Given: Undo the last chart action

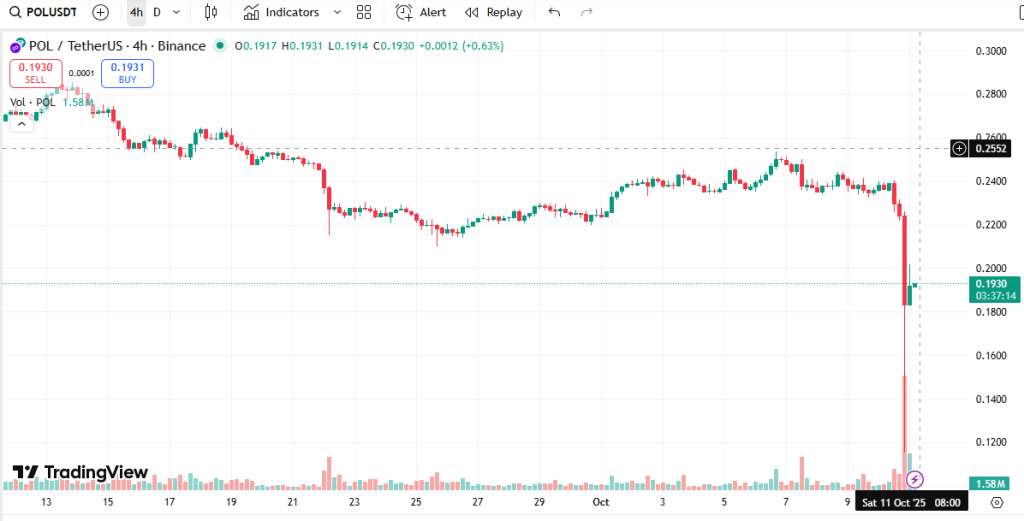Looking at the screenshot, I should (x=555, y=12).
